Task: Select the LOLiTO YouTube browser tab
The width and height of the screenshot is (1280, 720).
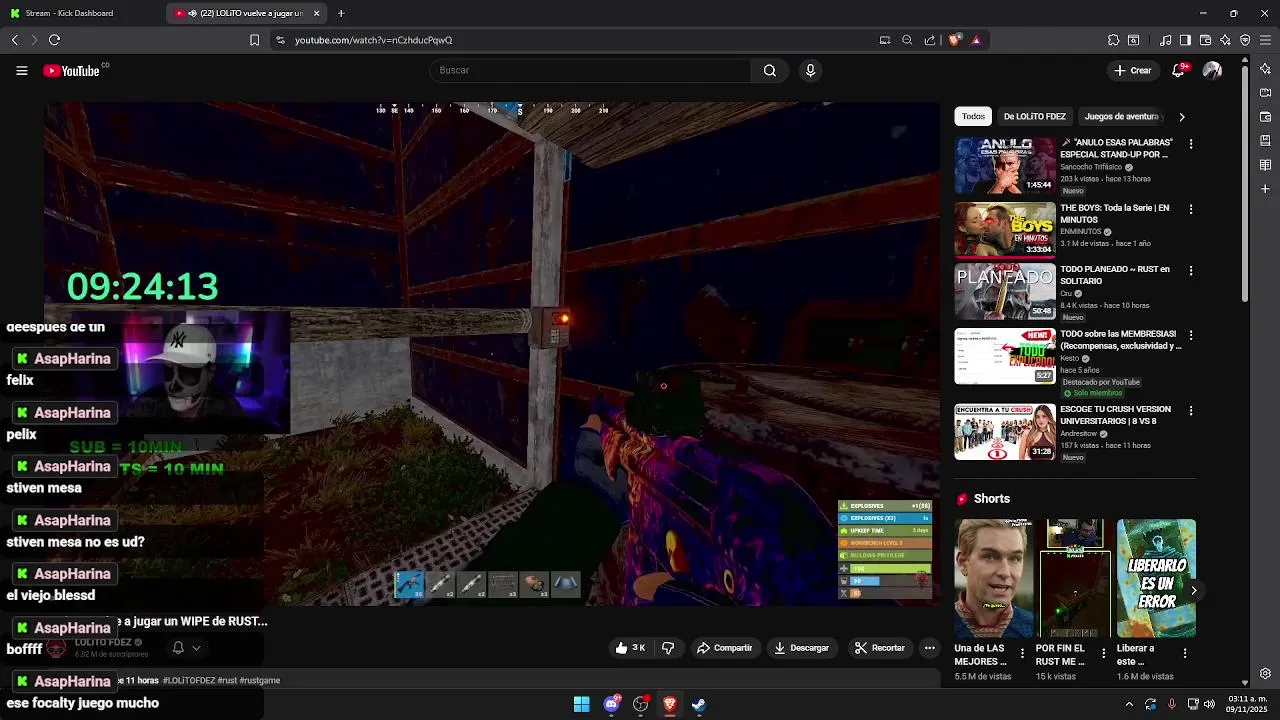Action: point(245,13)
